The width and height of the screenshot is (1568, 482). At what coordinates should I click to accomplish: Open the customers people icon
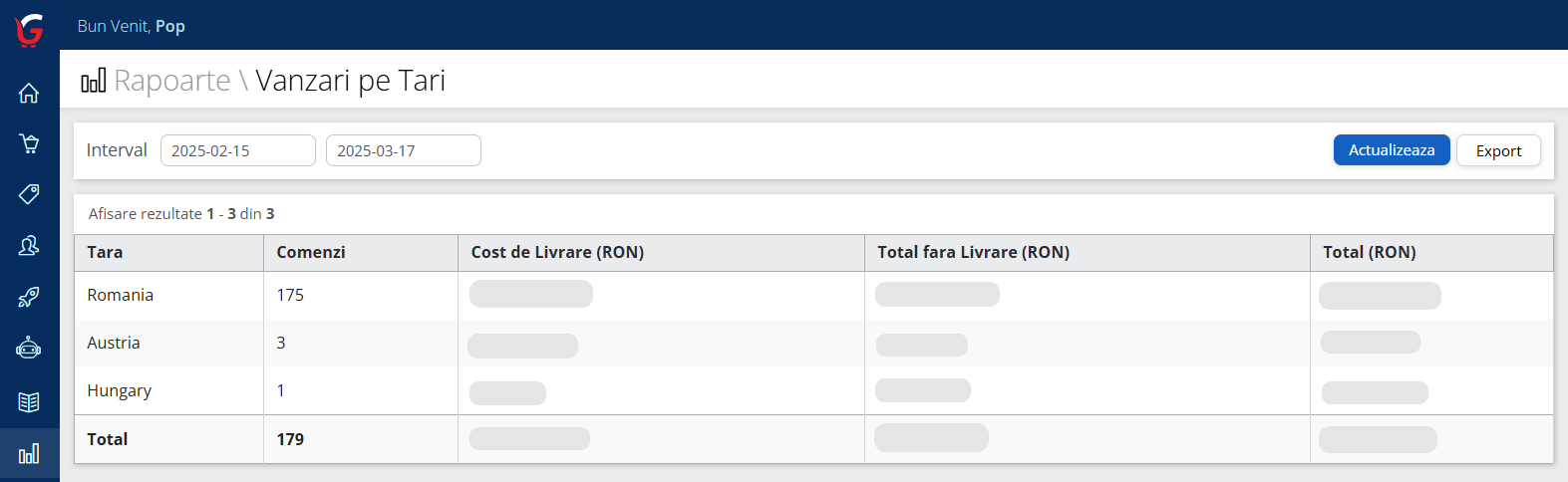tap(29, 245)
